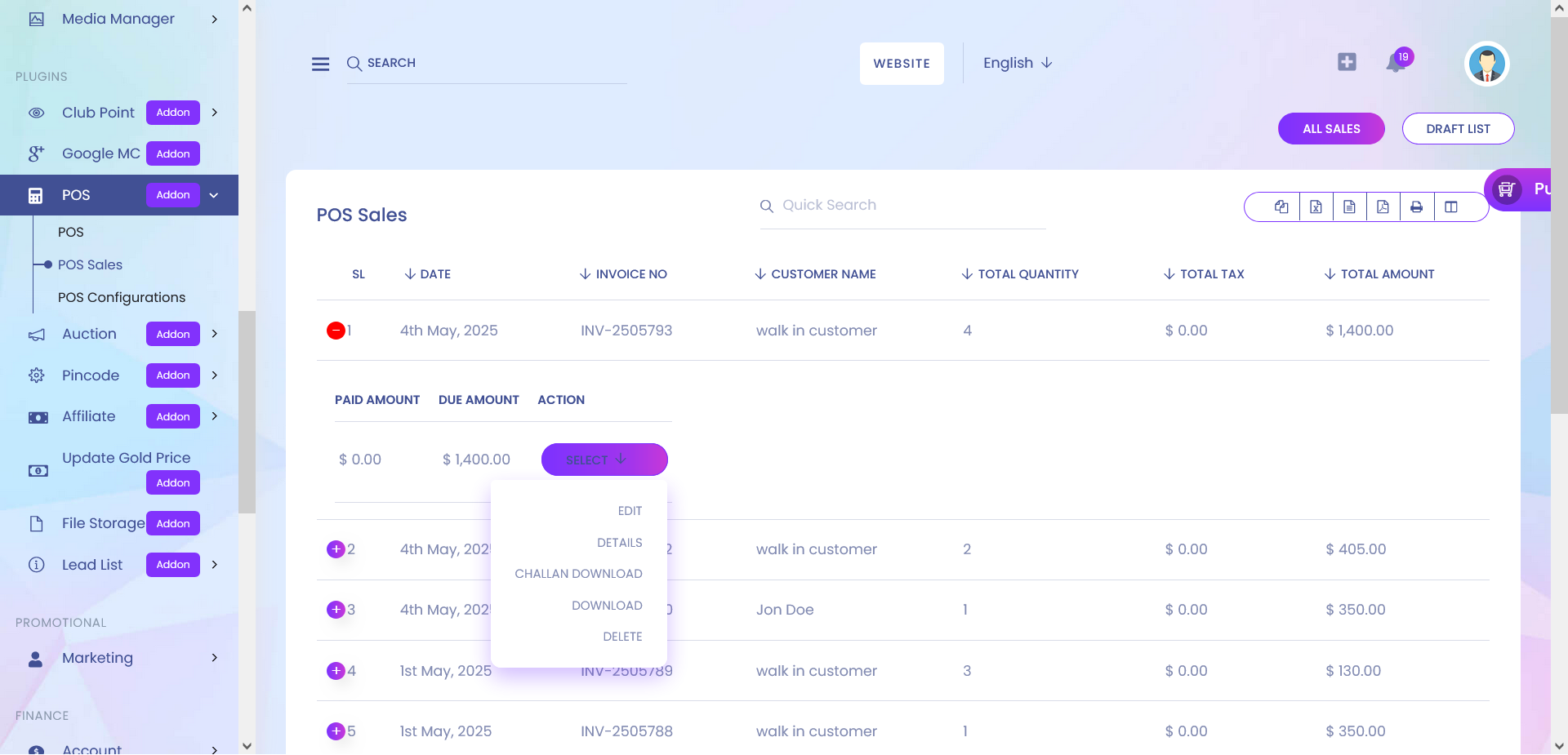Click the Lead List info icon
This screenshot has height=755, width=1568.
pos(37,565)
